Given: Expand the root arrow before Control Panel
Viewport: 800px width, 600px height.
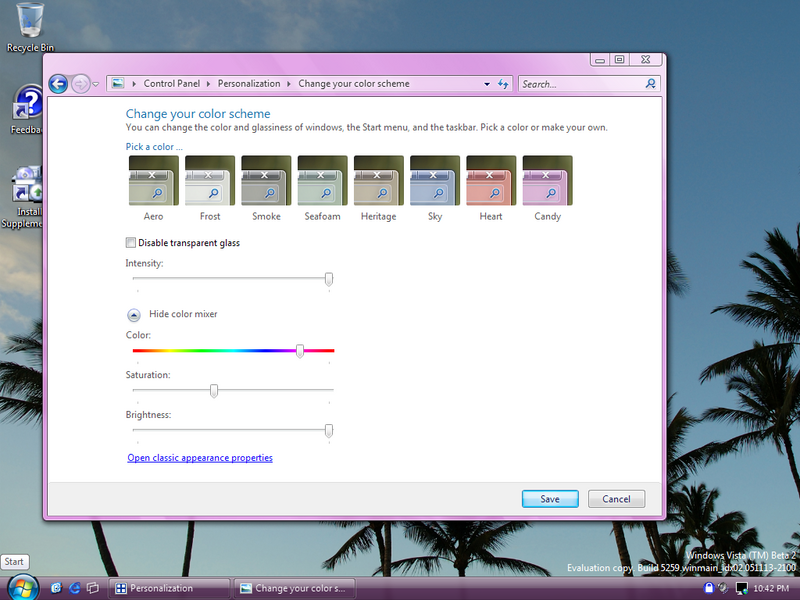Looking at the screenshot, I should click(x=134, y=84).
